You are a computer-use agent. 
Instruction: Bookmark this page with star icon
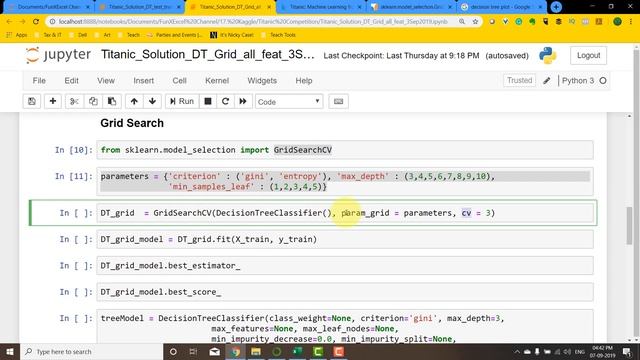[x=475, y=22]
